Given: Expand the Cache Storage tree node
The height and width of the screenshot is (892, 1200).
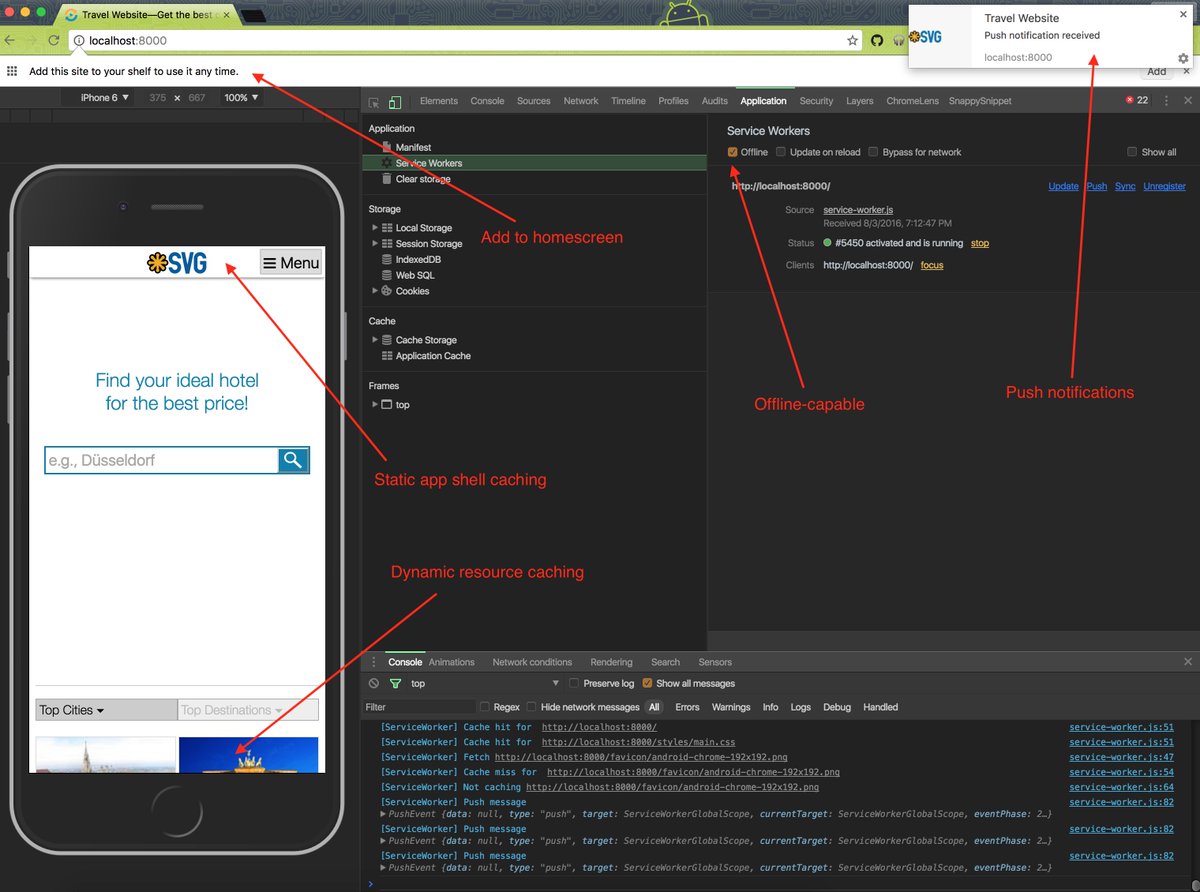Looking at the screenshot, I should point(375,340).
